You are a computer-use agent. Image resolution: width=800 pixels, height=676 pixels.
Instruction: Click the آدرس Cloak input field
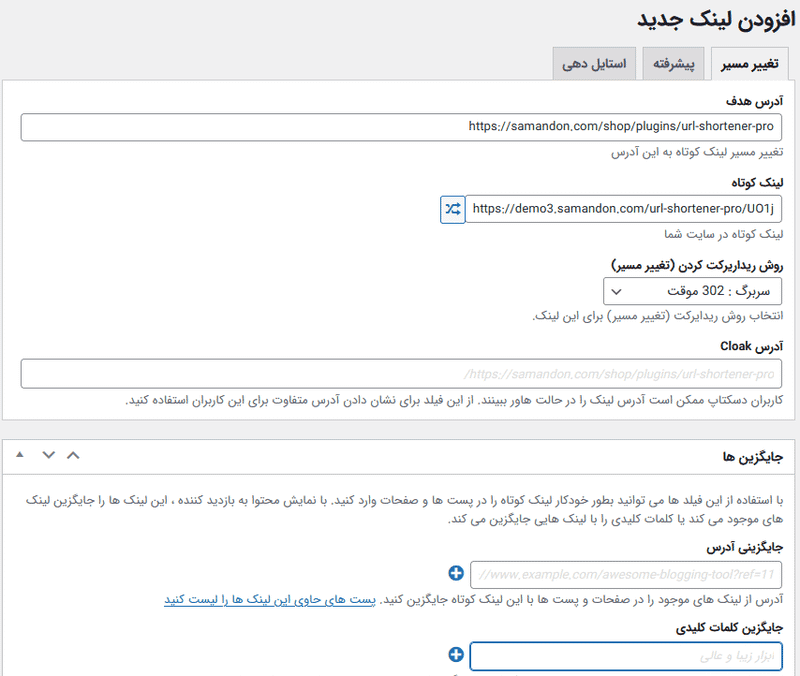[x=401, y=374]
